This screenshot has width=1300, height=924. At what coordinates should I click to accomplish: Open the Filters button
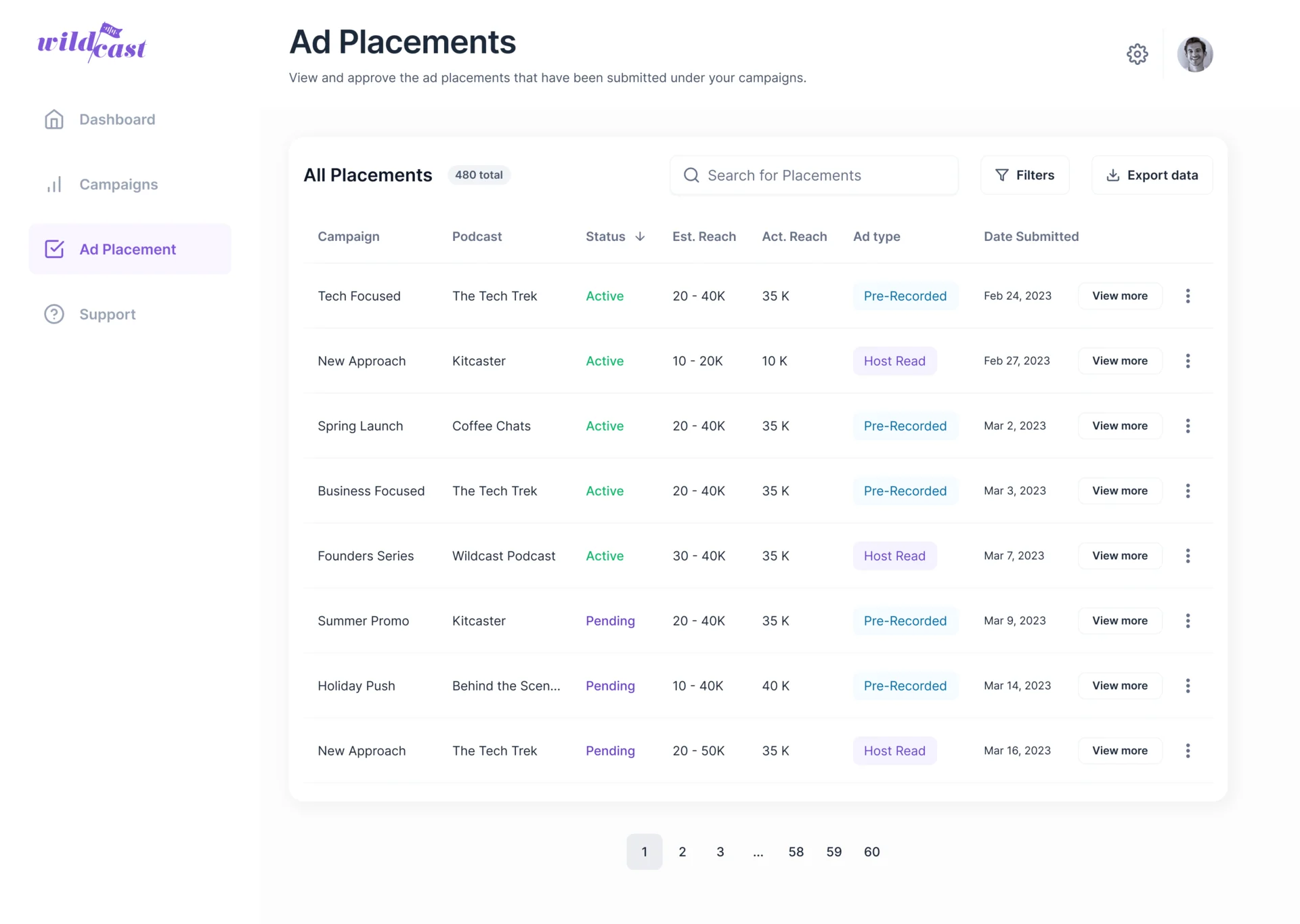coord(1024,175)
